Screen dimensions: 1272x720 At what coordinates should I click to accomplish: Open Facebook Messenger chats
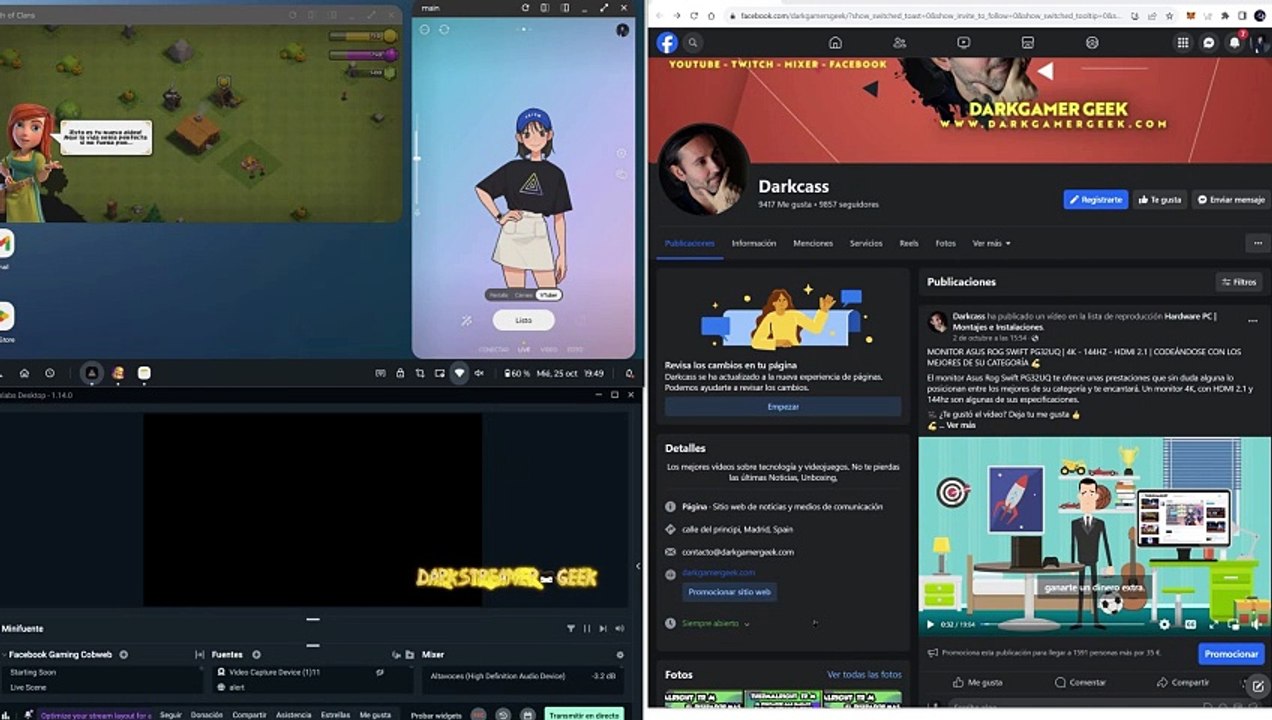point(1209,43)
